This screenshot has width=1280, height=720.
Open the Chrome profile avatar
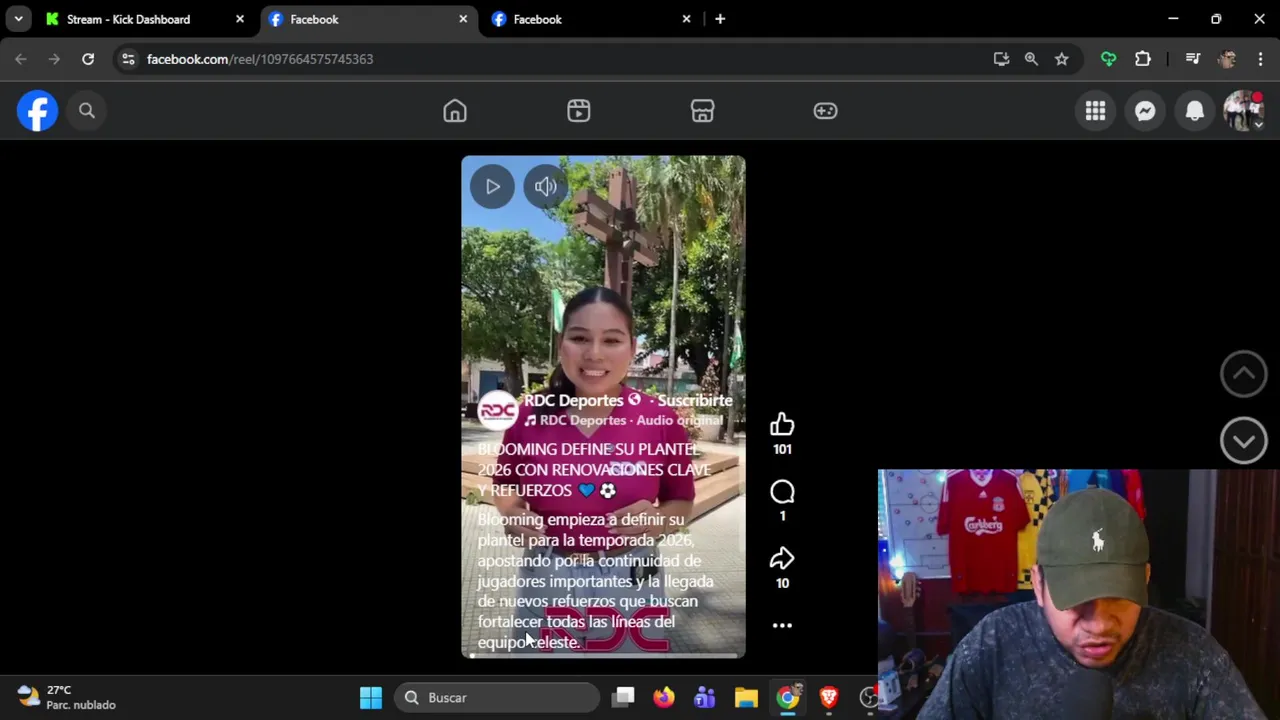click(1227, 59)
